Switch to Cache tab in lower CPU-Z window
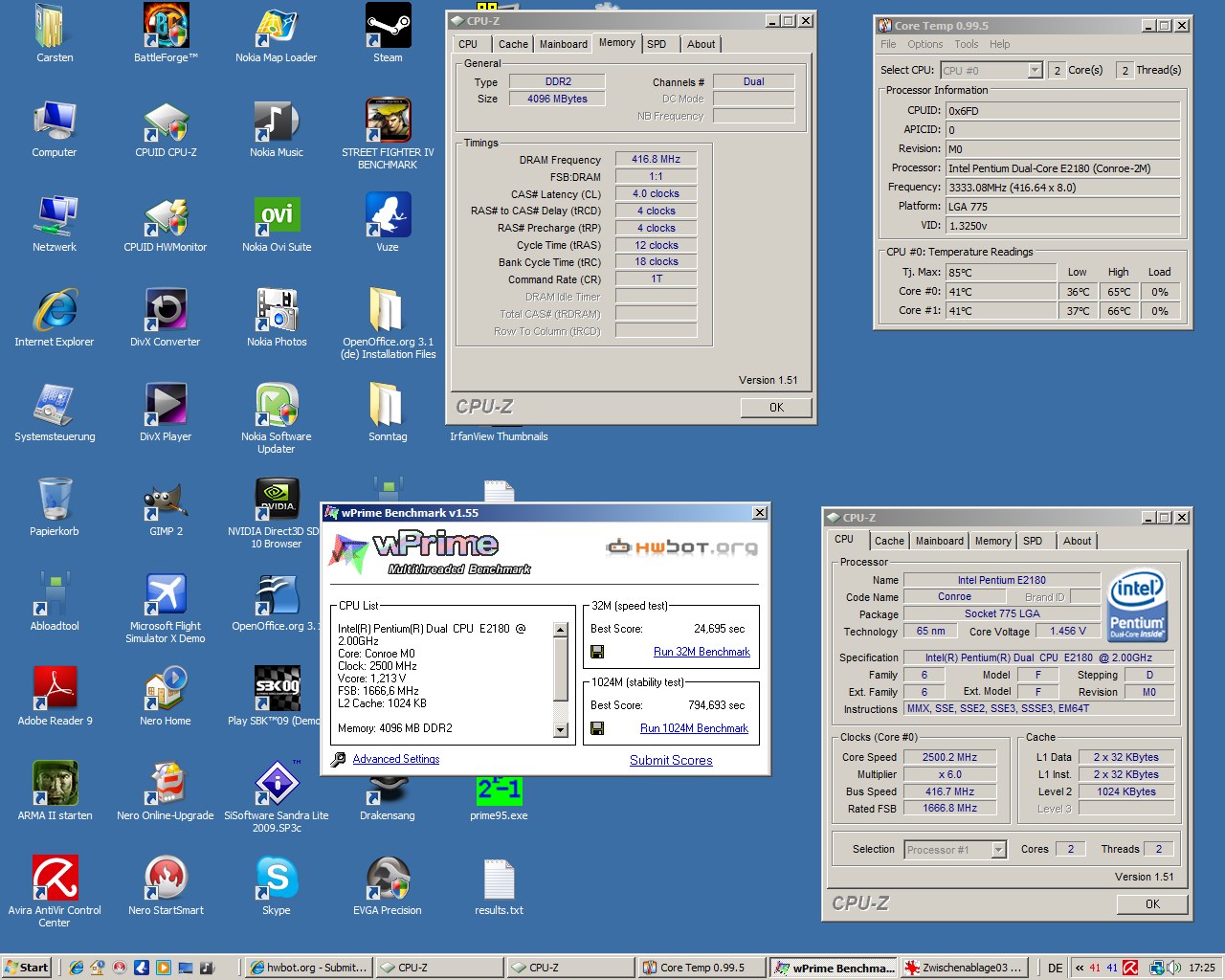This screenshot has height=980, width=1225. click(x=889, y=541)
